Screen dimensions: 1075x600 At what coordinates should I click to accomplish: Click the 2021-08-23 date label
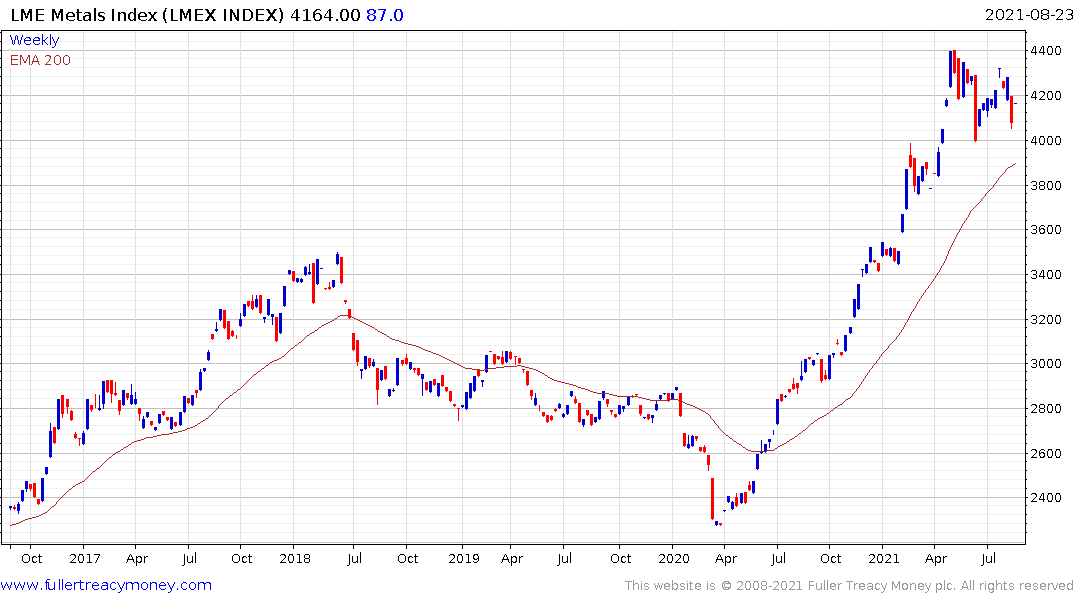(x=1028, y=15)
